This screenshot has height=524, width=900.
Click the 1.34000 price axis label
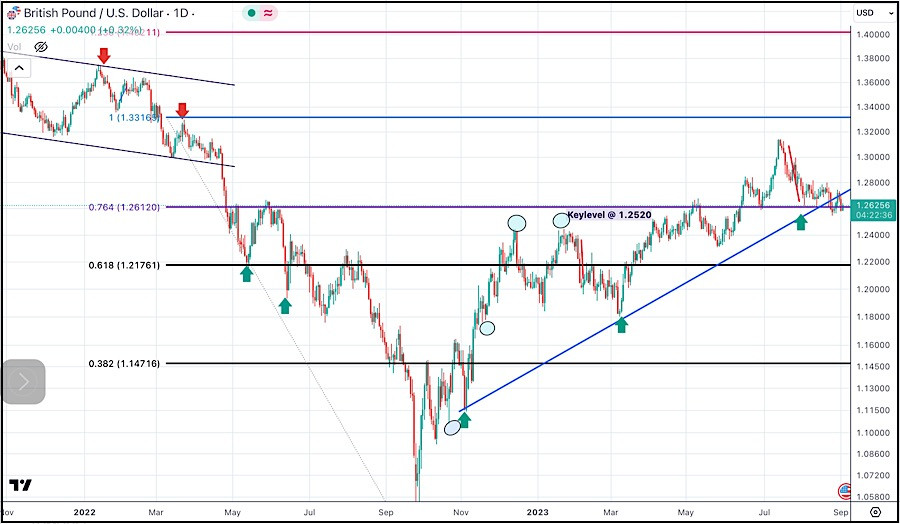click(872, 107)
